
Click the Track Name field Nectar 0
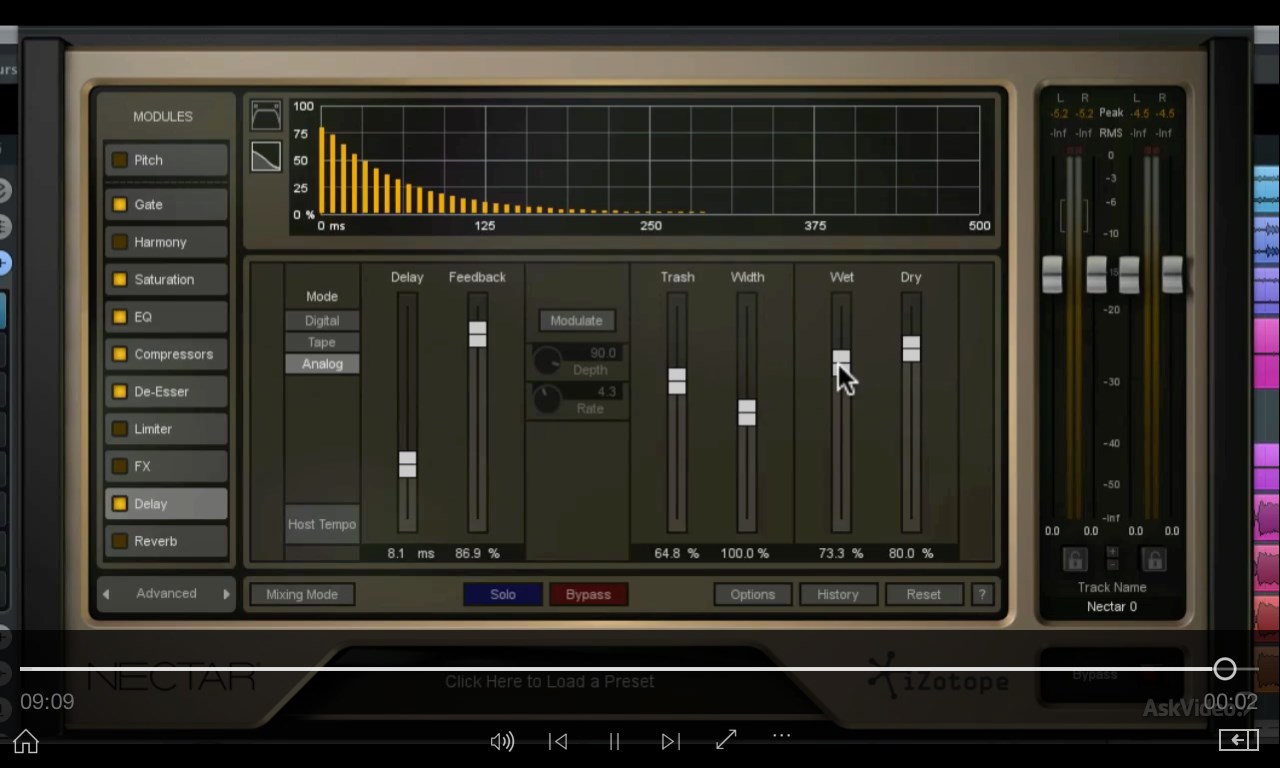pos(1112,607)
